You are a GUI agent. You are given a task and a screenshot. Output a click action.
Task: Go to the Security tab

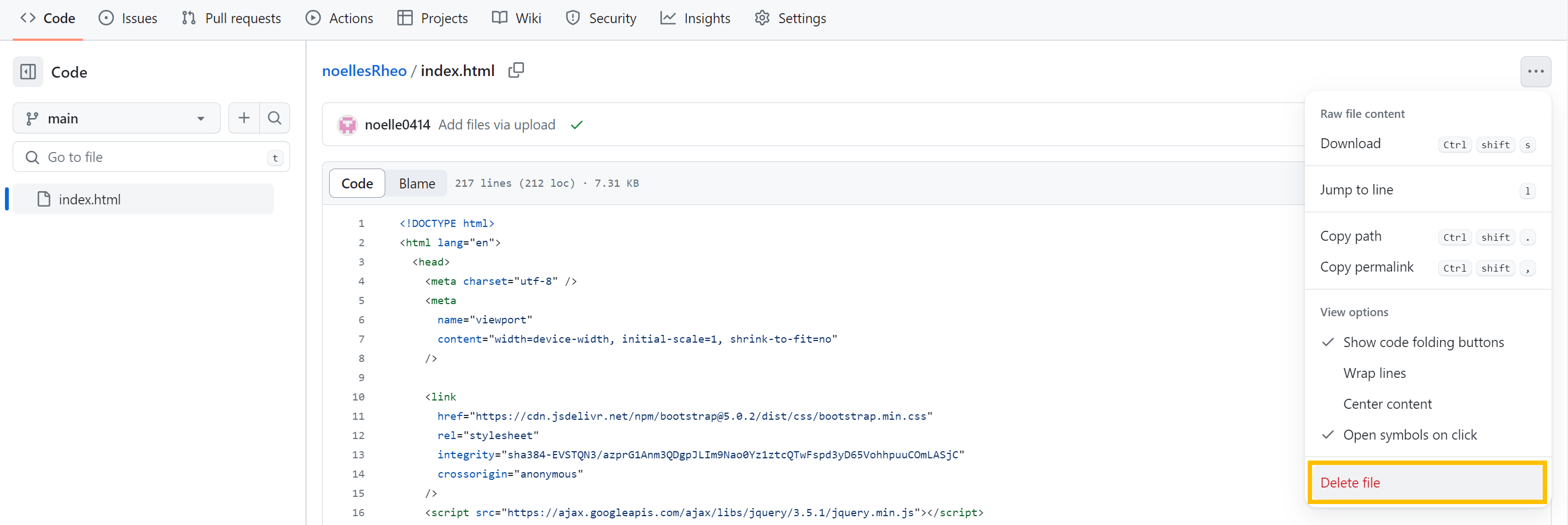(601, 18)
